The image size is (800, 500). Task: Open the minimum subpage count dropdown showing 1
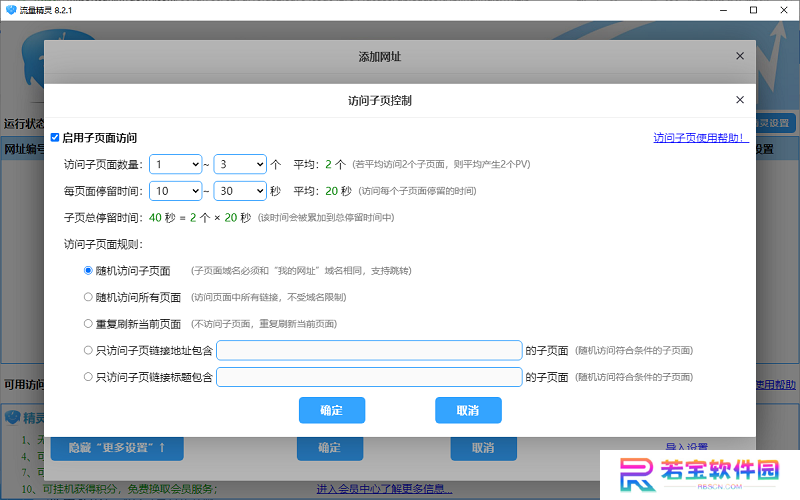coord(176,164)
